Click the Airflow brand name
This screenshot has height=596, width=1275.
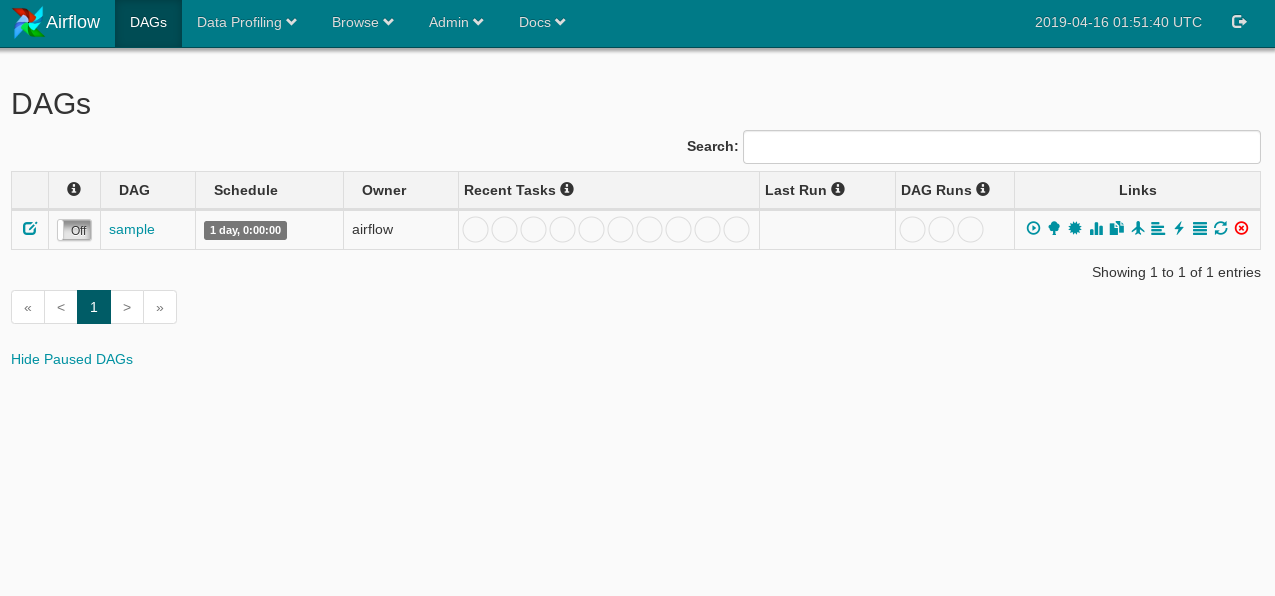click(73, 22)
